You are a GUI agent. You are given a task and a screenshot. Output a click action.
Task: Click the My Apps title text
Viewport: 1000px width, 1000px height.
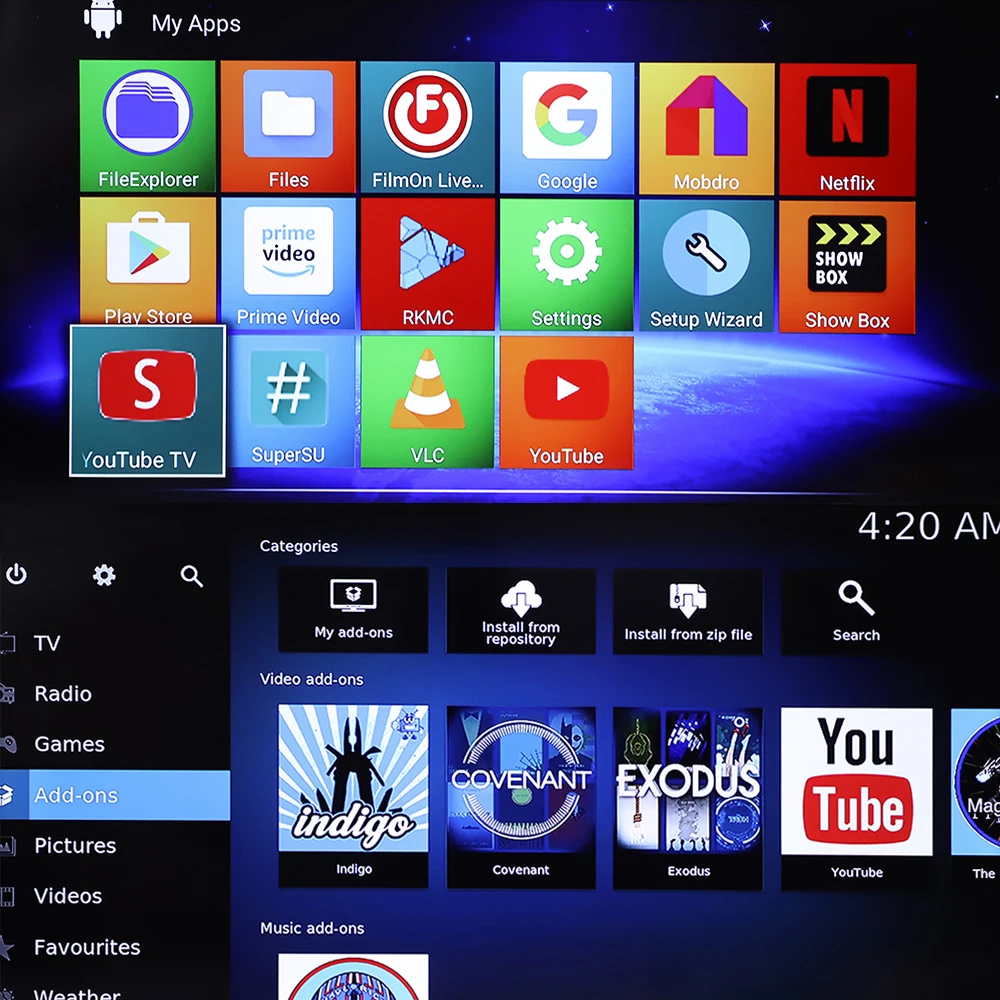pyautogui.click(x=196, y=24)
